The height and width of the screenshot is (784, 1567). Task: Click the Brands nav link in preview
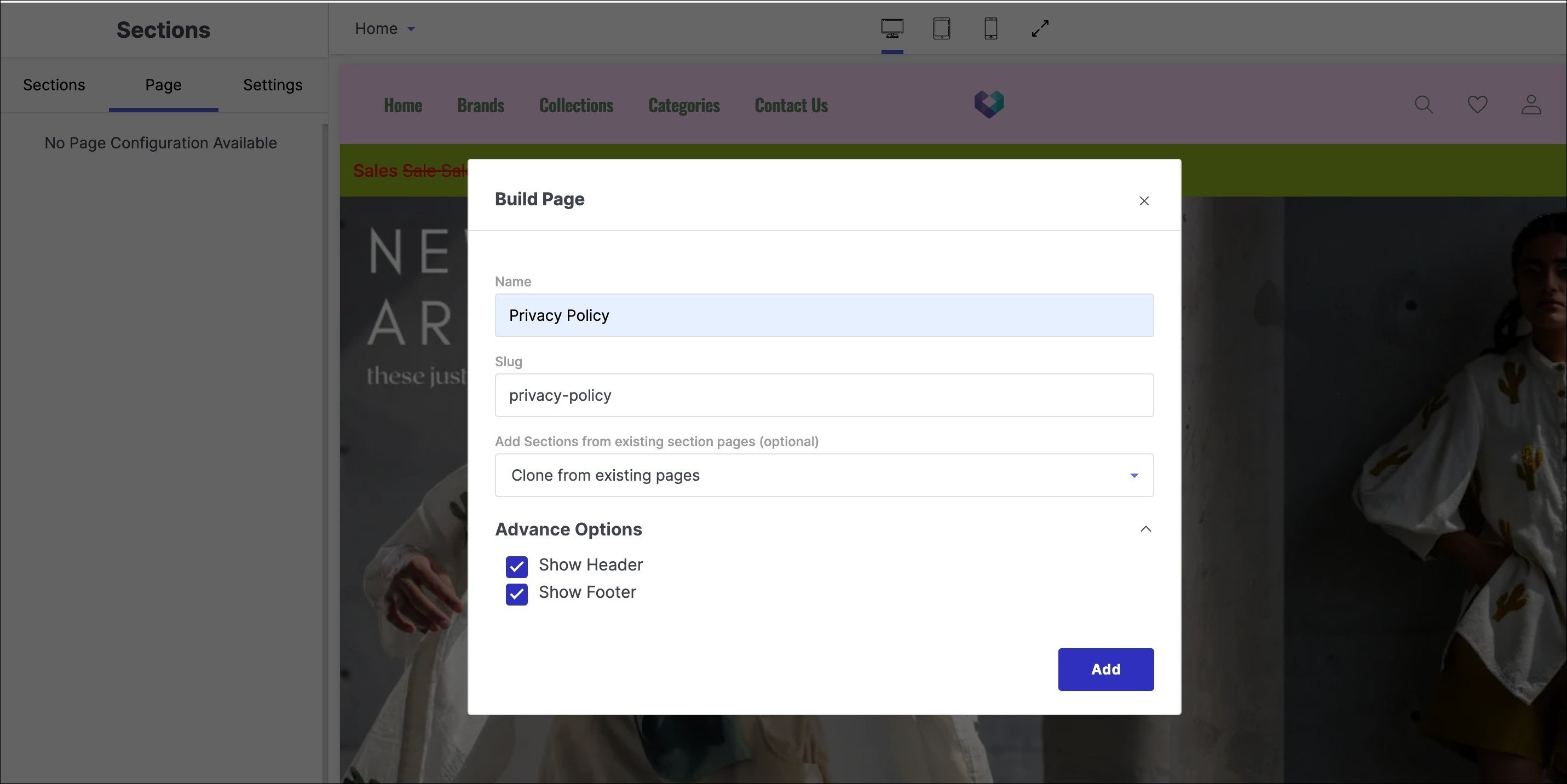click(481, 105)
